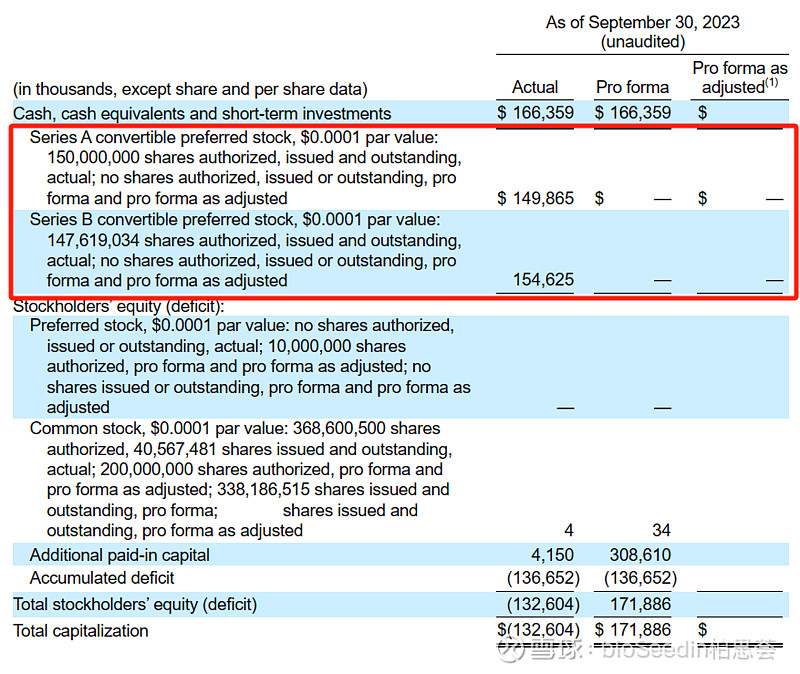Select the Total capitalization row label
The height and width of the screenshot is (674, 800).
point(80,630)
